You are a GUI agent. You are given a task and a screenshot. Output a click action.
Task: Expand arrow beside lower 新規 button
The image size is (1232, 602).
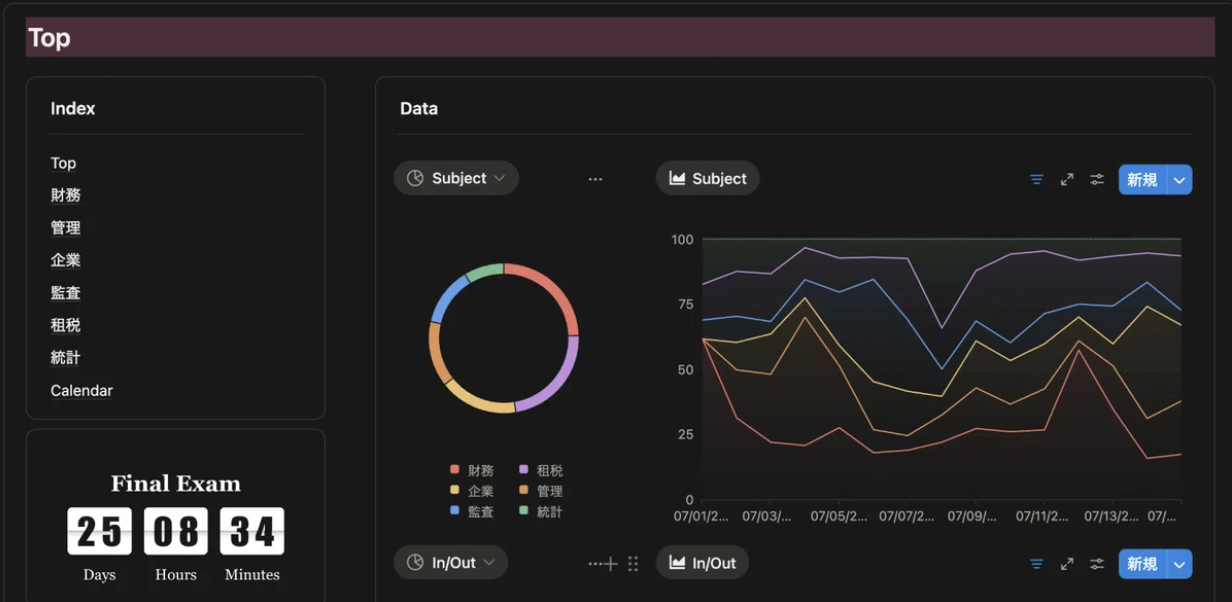point(1180,564)
